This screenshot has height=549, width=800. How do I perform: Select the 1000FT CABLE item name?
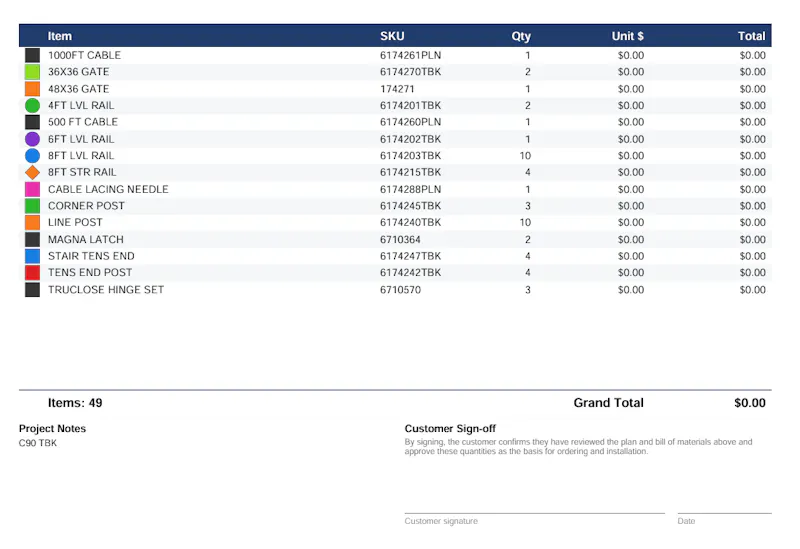tap(84, 55)
